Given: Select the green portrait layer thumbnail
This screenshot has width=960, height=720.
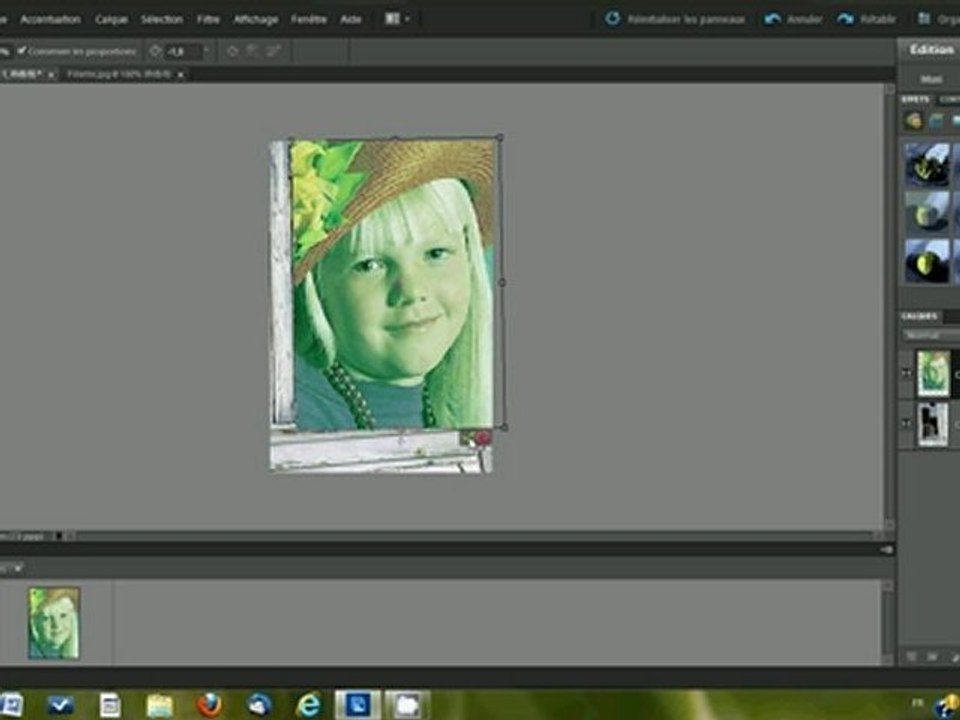Looking at the screenshot, I should (x=933, y=373).
